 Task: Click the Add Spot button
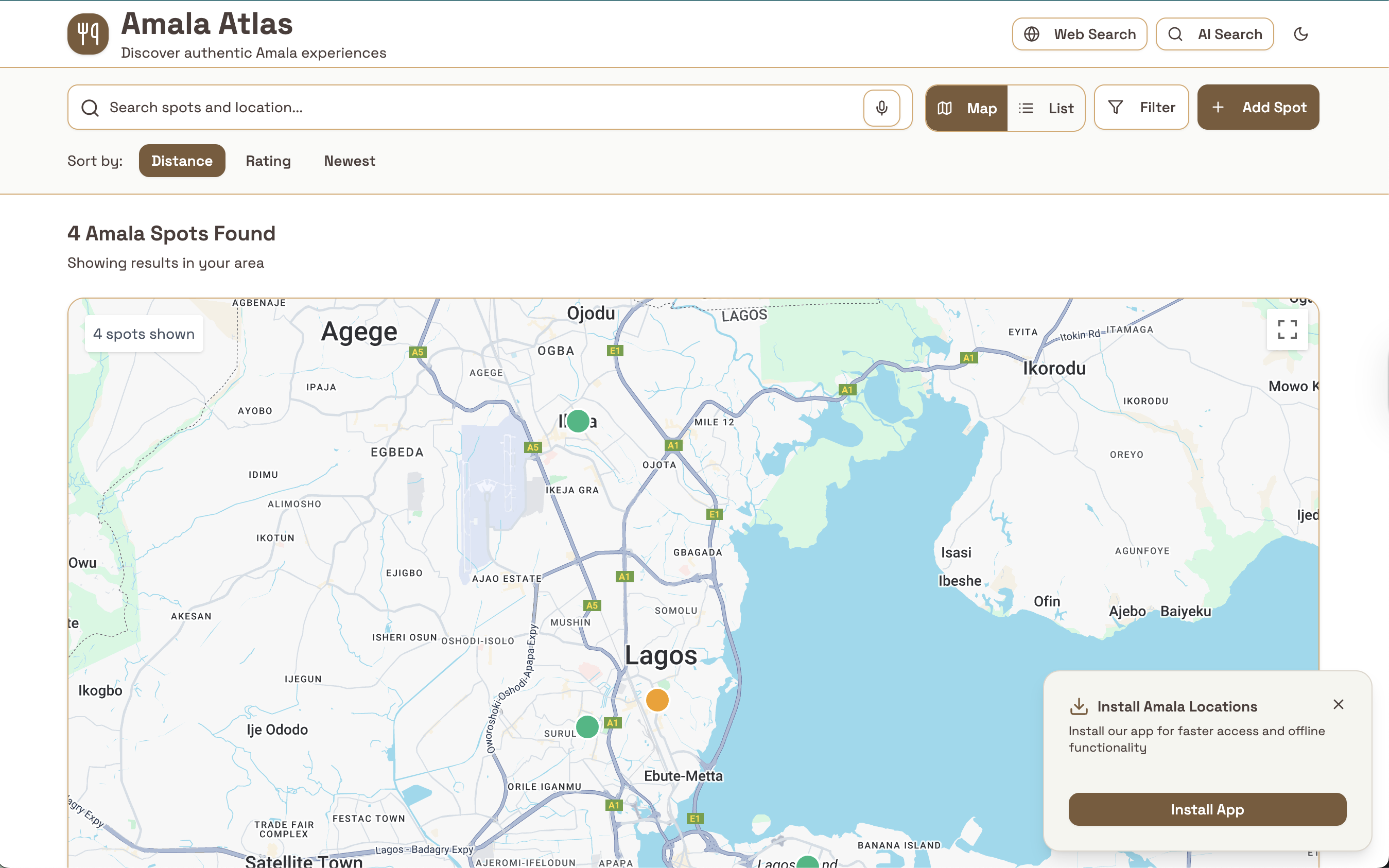coord(1258,108)
